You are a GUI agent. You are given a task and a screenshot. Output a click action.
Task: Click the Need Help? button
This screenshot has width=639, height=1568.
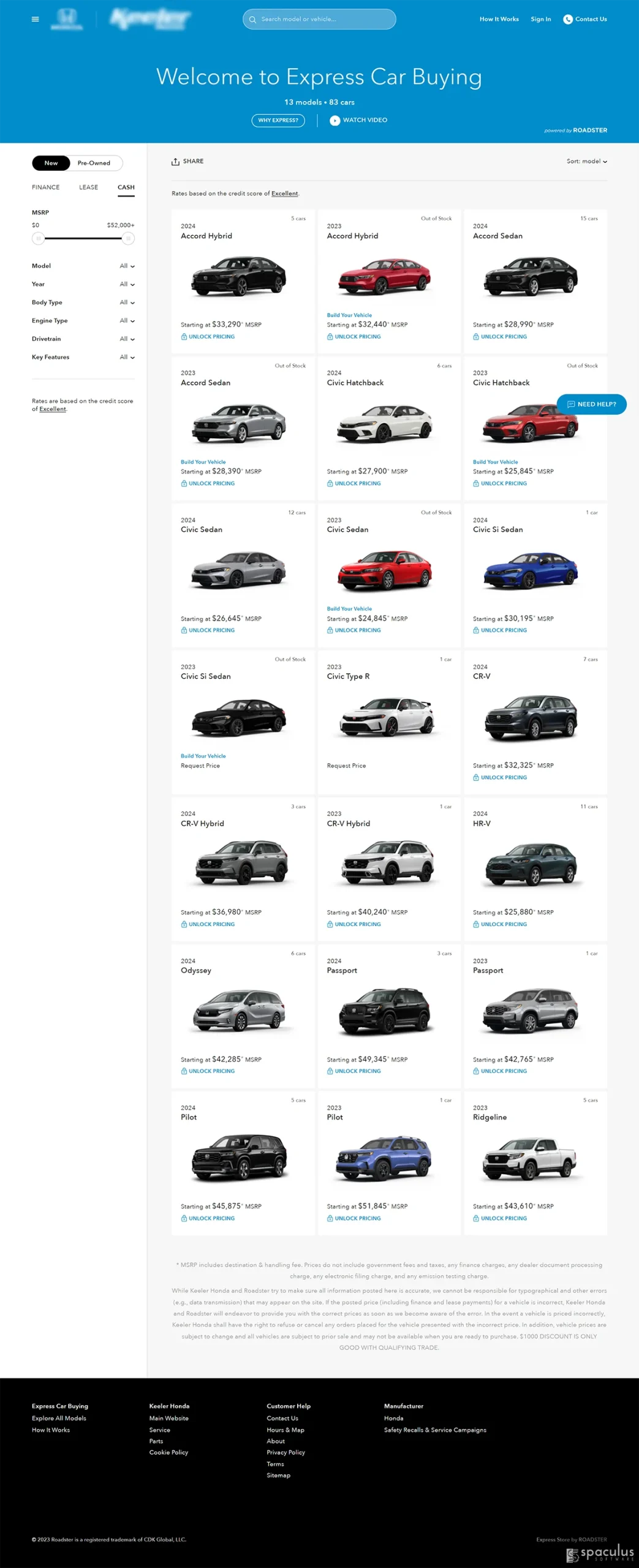[592, 405]
